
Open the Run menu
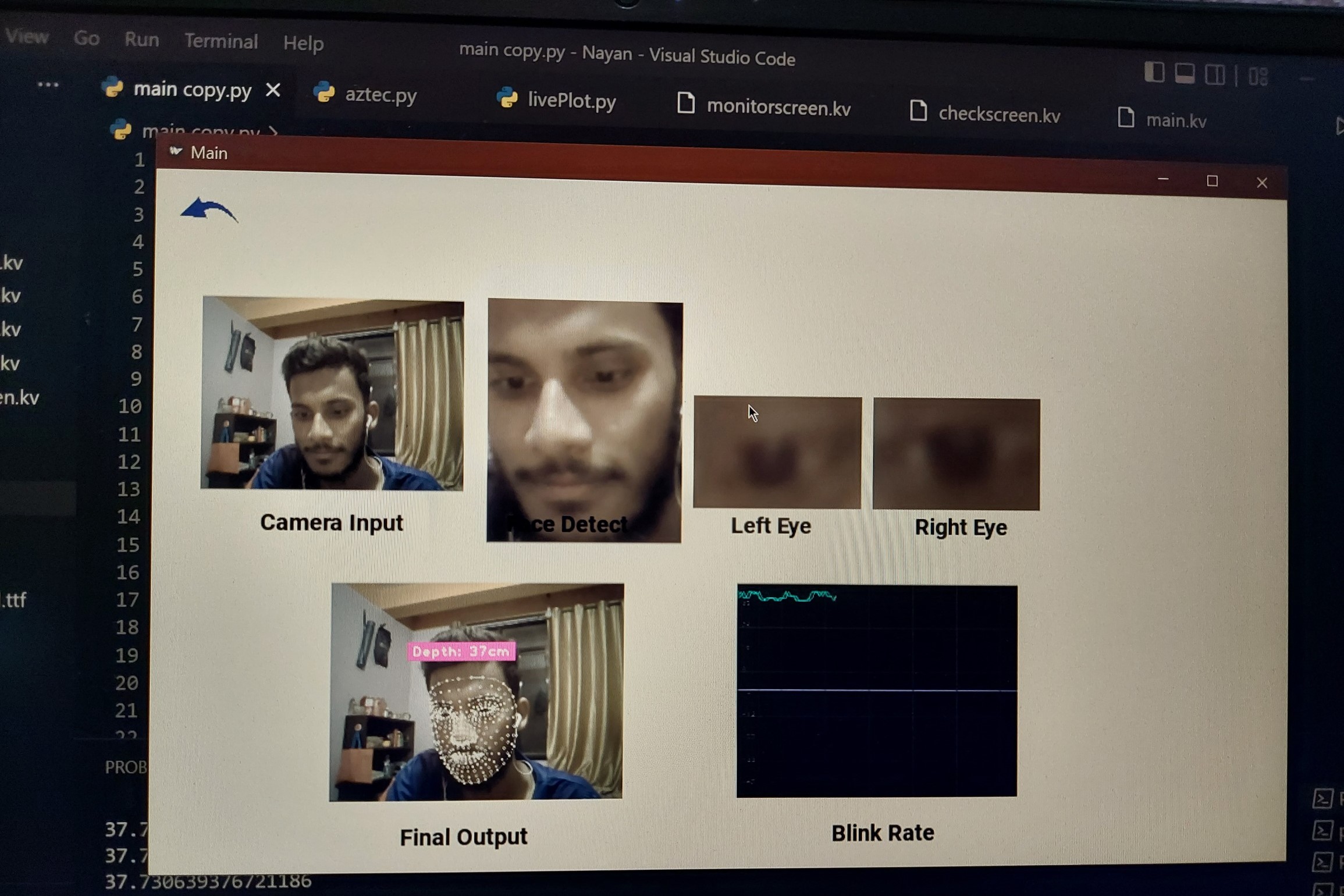[141, 40]
